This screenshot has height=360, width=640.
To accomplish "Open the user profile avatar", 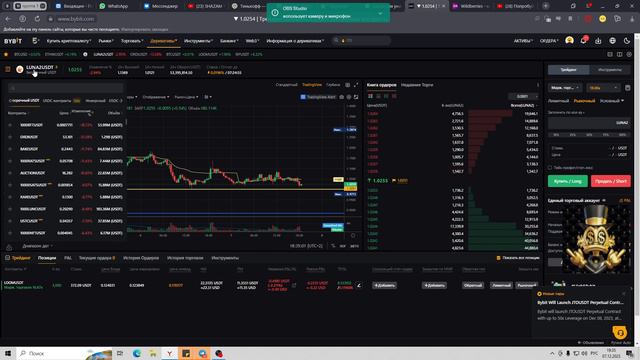I will pyautogui.click(x=569, y=40).
